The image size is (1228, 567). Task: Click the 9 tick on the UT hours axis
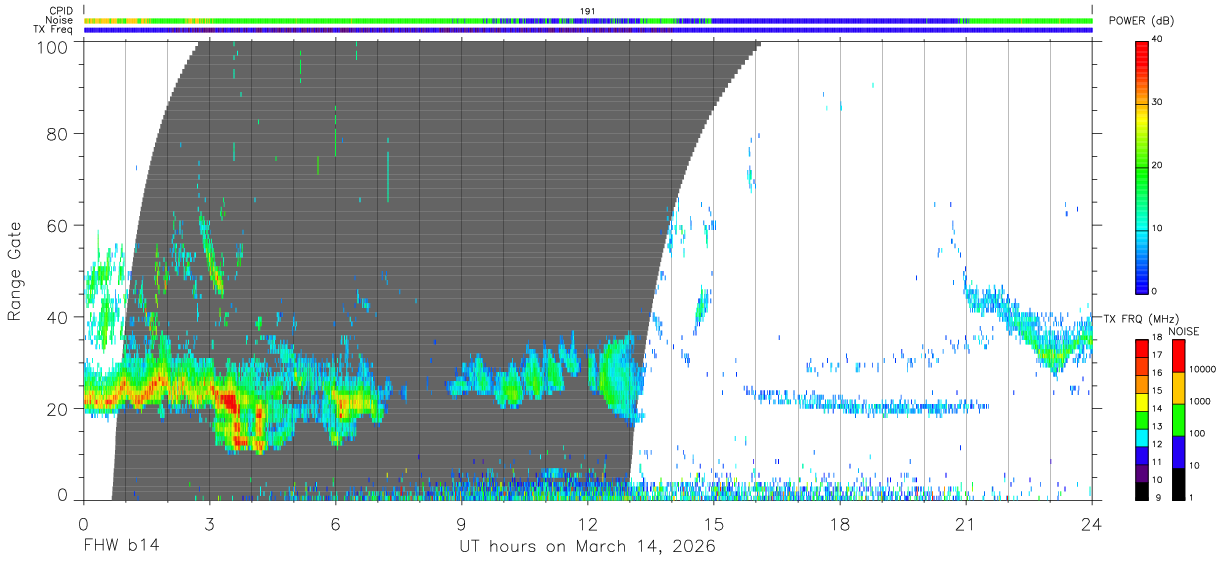[461, 523]
